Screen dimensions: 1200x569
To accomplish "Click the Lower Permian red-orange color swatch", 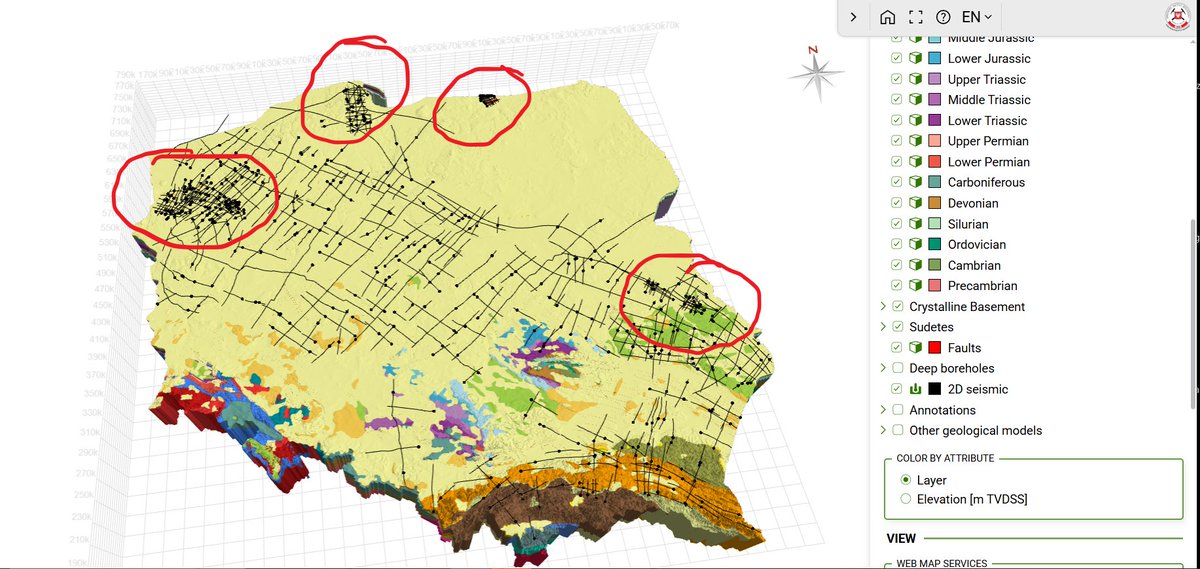I will [x=935, y=162].
